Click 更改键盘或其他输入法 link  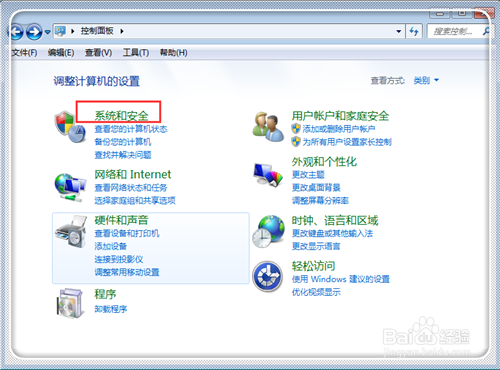pos(332,233)
